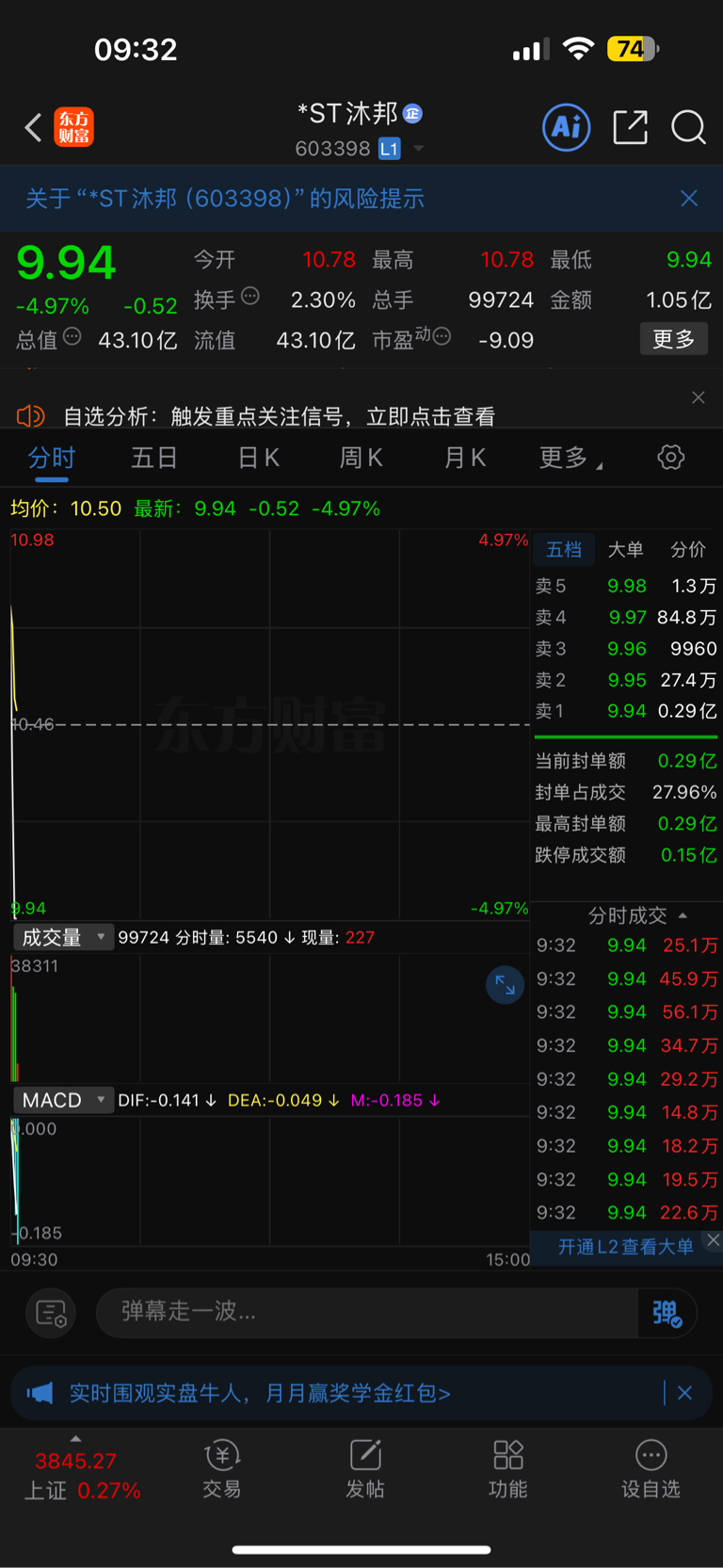Tap the verified badge beside *ST沐邦
723x1568 pixels.
pos(412,114)
